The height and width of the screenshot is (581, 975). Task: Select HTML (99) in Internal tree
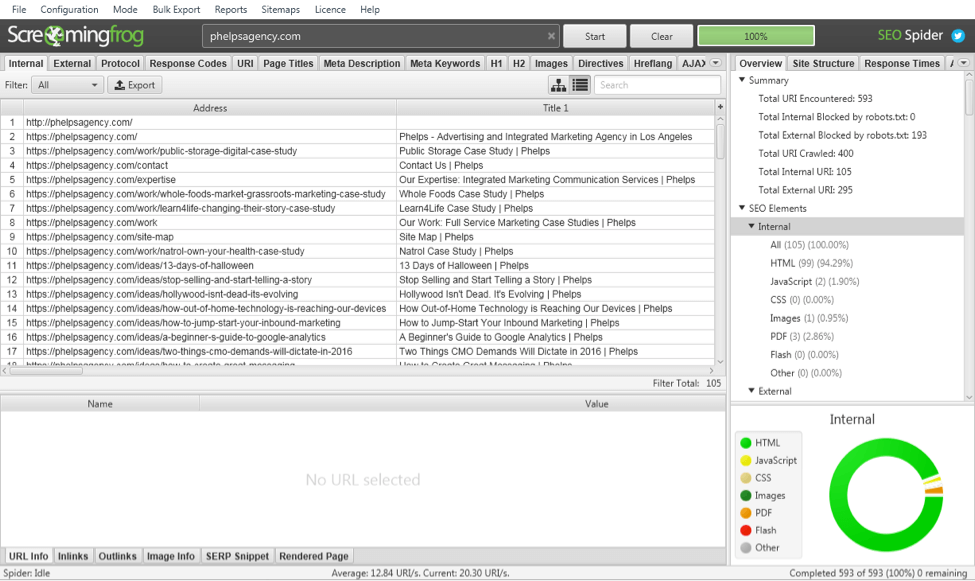[811, 263]
